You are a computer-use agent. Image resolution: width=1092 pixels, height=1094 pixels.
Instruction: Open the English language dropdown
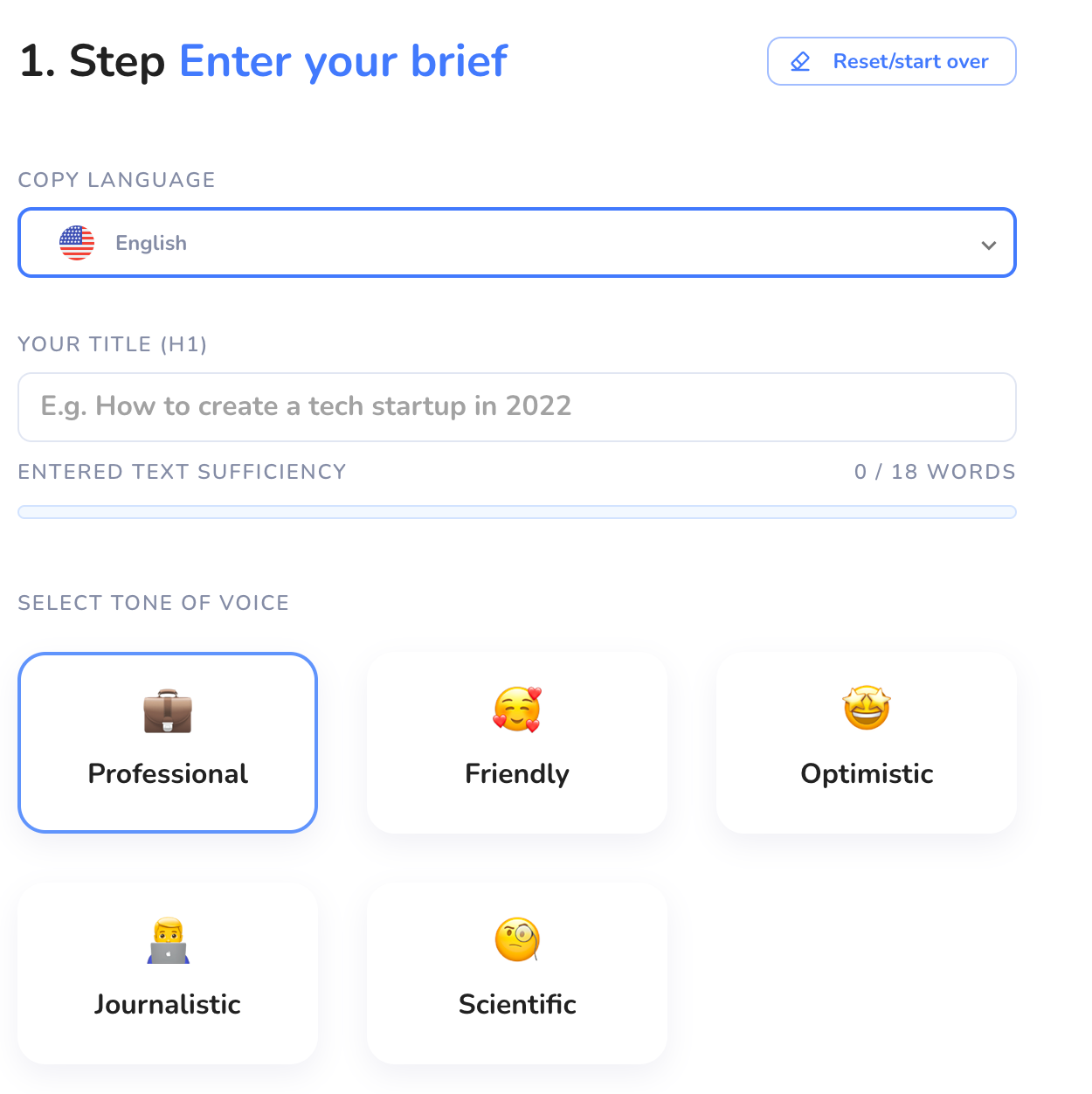[517, 243]
